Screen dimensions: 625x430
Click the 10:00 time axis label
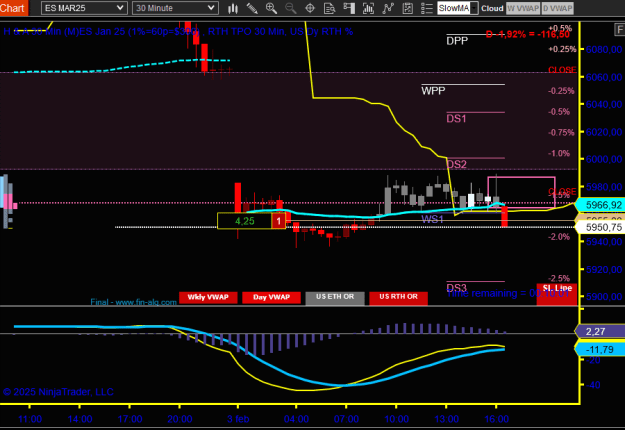[396, 419]
